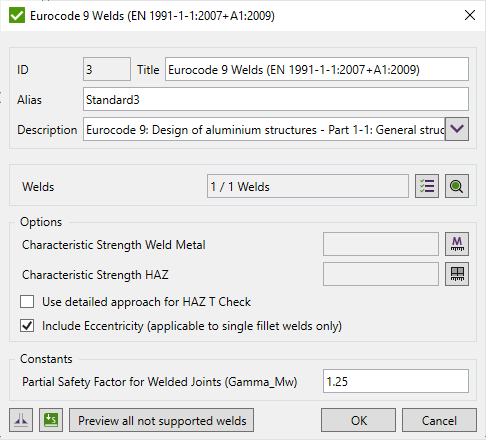Confirm dialog with OK button
Image resolution: width=486 pixels, height=440 pixels.
[358, 420]
